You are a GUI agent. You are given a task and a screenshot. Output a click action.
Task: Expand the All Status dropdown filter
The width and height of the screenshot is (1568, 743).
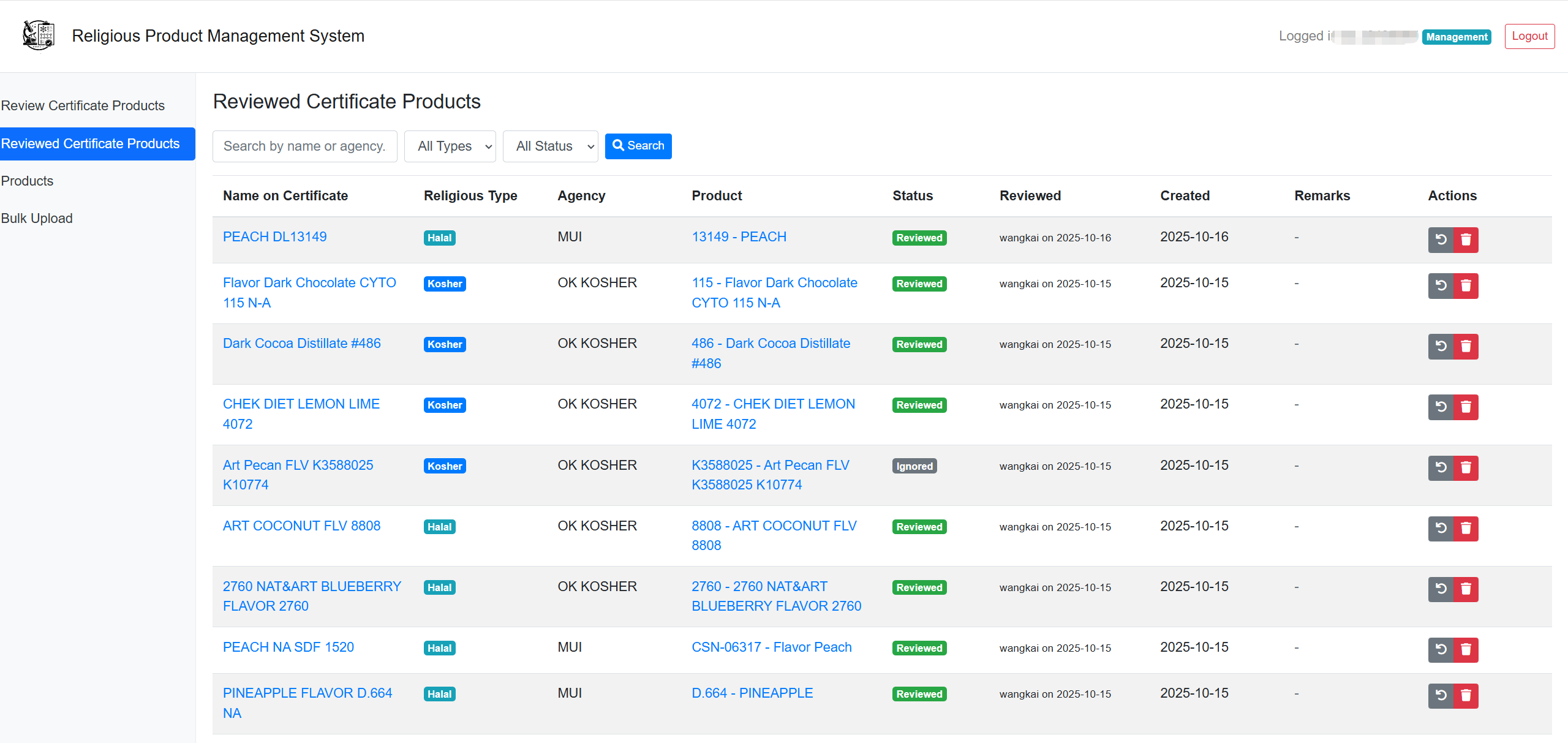(x=550, y=146)
